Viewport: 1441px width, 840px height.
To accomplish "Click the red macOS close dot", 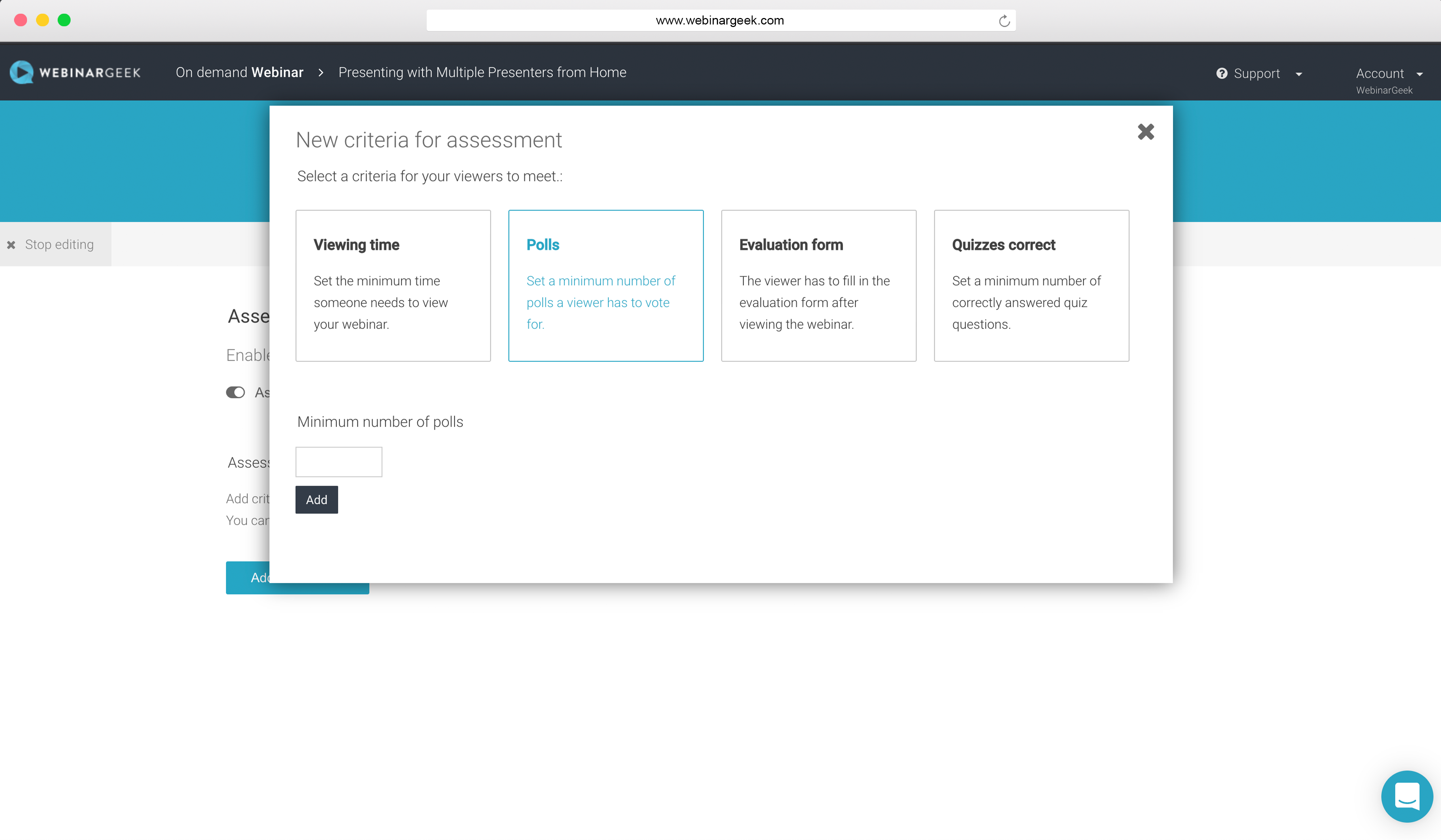I will pyautogui.click(x=21, y=20).
